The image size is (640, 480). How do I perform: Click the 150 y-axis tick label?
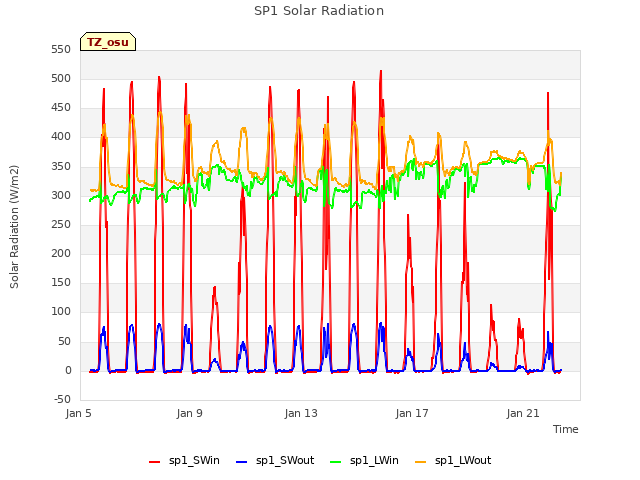(61, 282)
